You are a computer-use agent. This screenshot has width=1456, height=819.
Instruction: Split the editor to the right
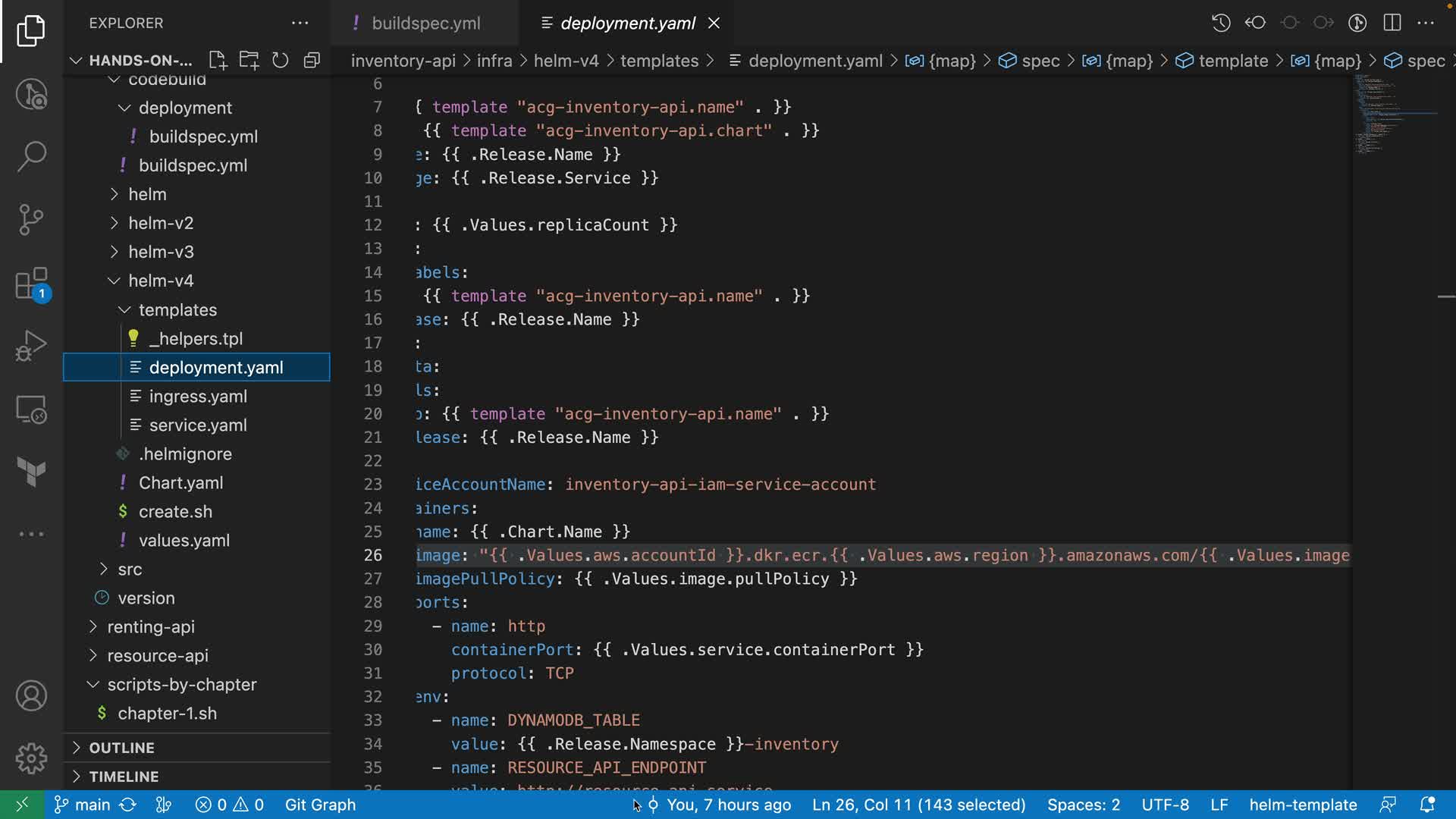1392,23
